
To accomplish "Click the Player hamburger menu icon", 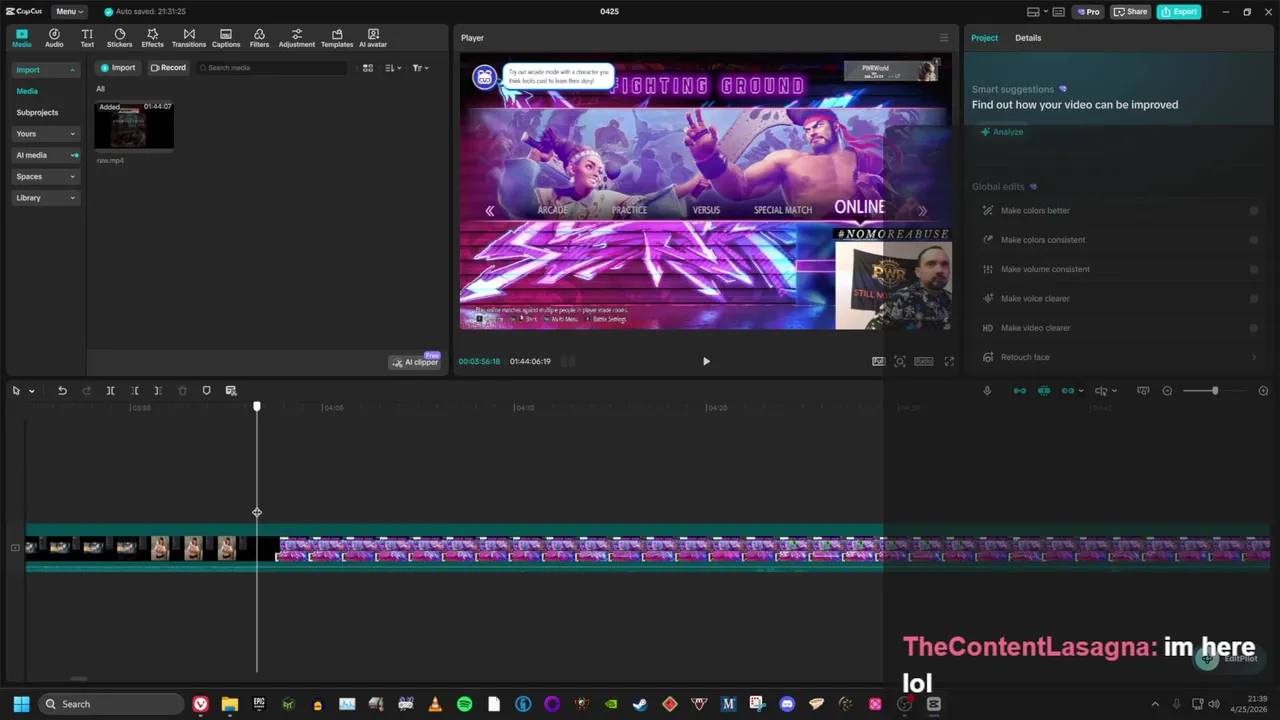I will coord(943,38).
